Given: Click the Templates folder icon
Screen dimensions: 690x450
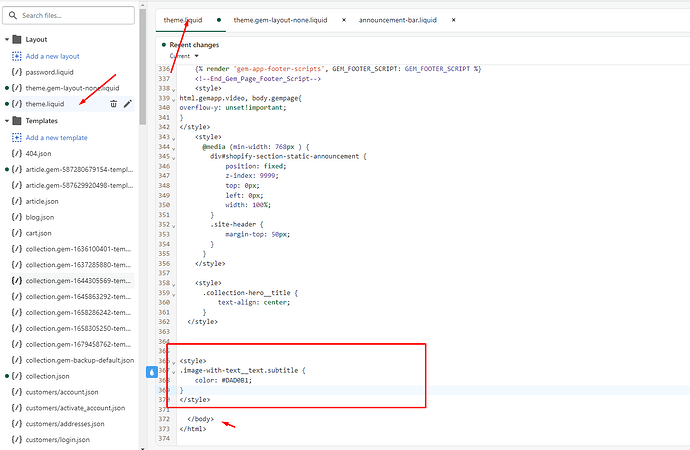Looking at the screenshot, I should coord(16,120).
